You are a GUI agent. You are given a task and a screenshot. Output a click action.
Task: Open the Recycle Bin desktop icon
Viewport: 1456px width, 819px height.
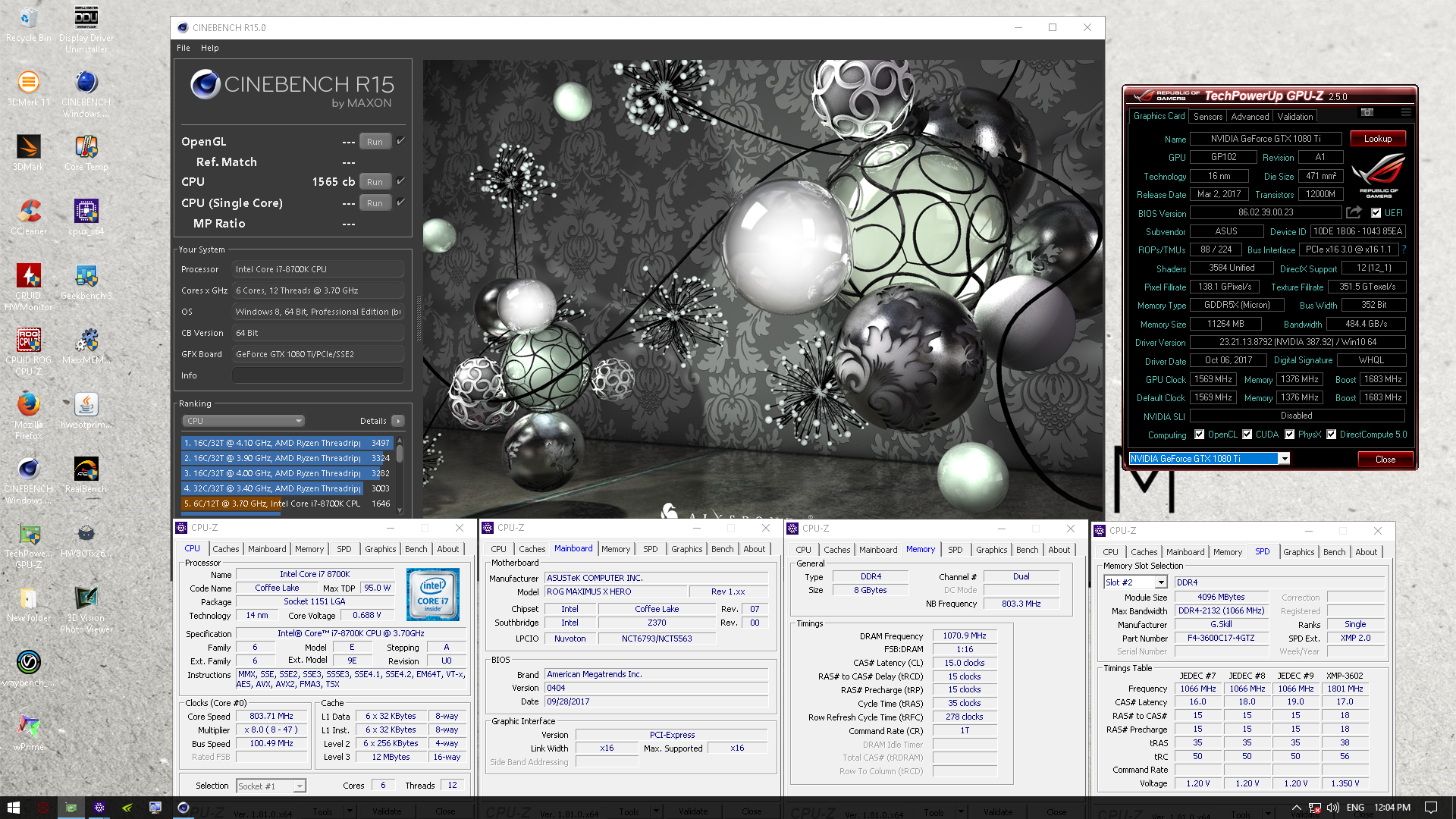tap(28, 24)
